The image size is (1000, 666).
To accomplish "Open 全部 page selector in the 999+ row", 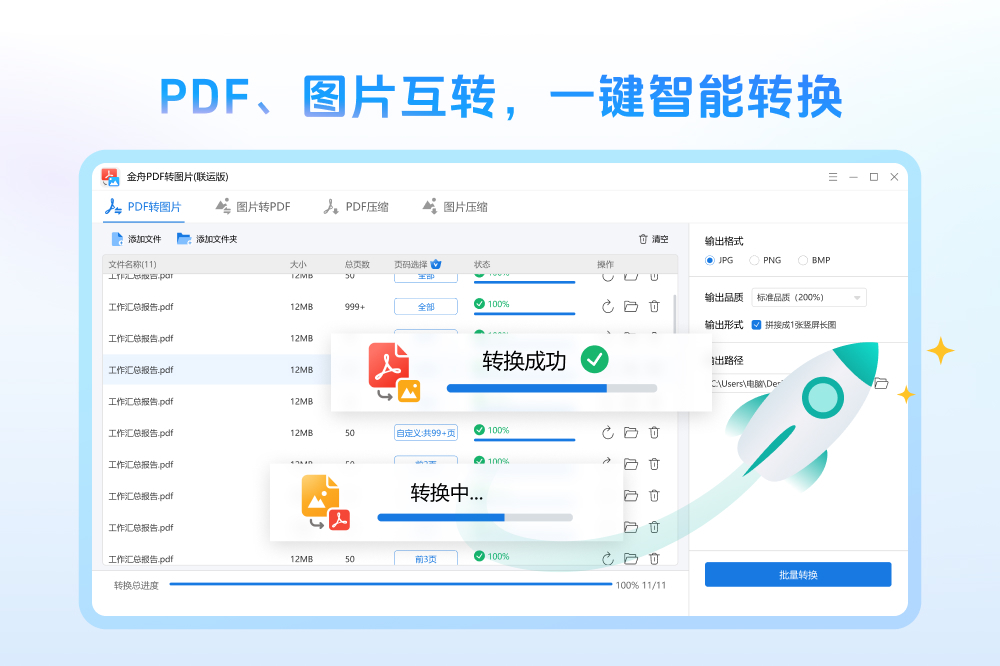I will click(425, 307).
